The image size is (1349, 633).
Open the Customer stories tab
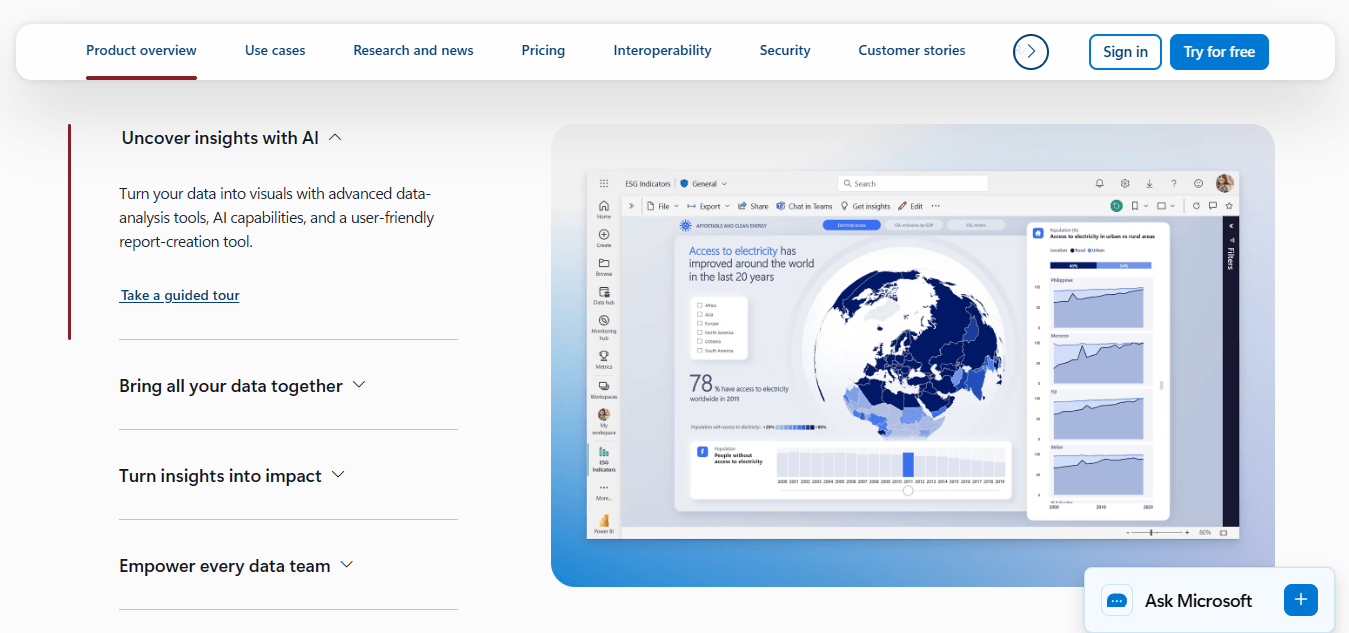[x=912, y=50]
